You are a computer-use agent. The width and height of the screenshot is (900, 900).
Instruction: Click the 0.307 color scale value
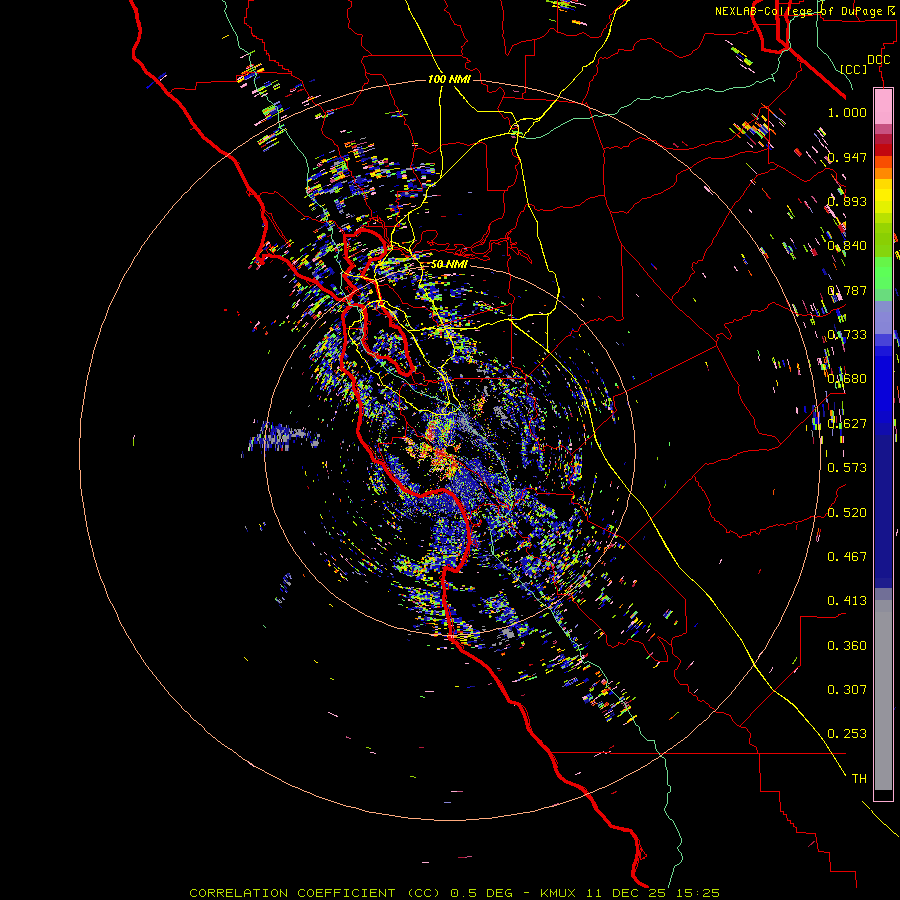tap(847, 690)
